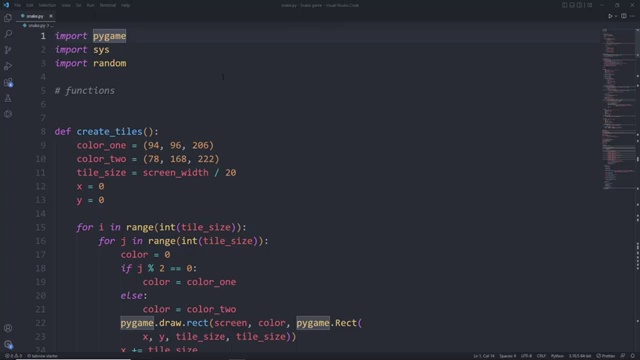Click 'Rect' after second pygame on line 22
This screenshot has width=640, height=360.
(x=346, y=323)
